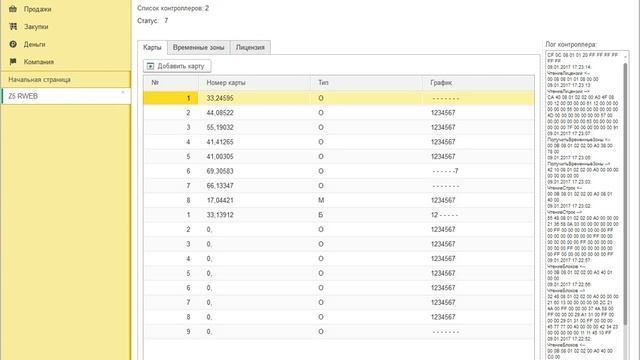Click the Добавить карту icon
Image resolution: width=640 pixels, height=360 pixels.
click(151, 66)
